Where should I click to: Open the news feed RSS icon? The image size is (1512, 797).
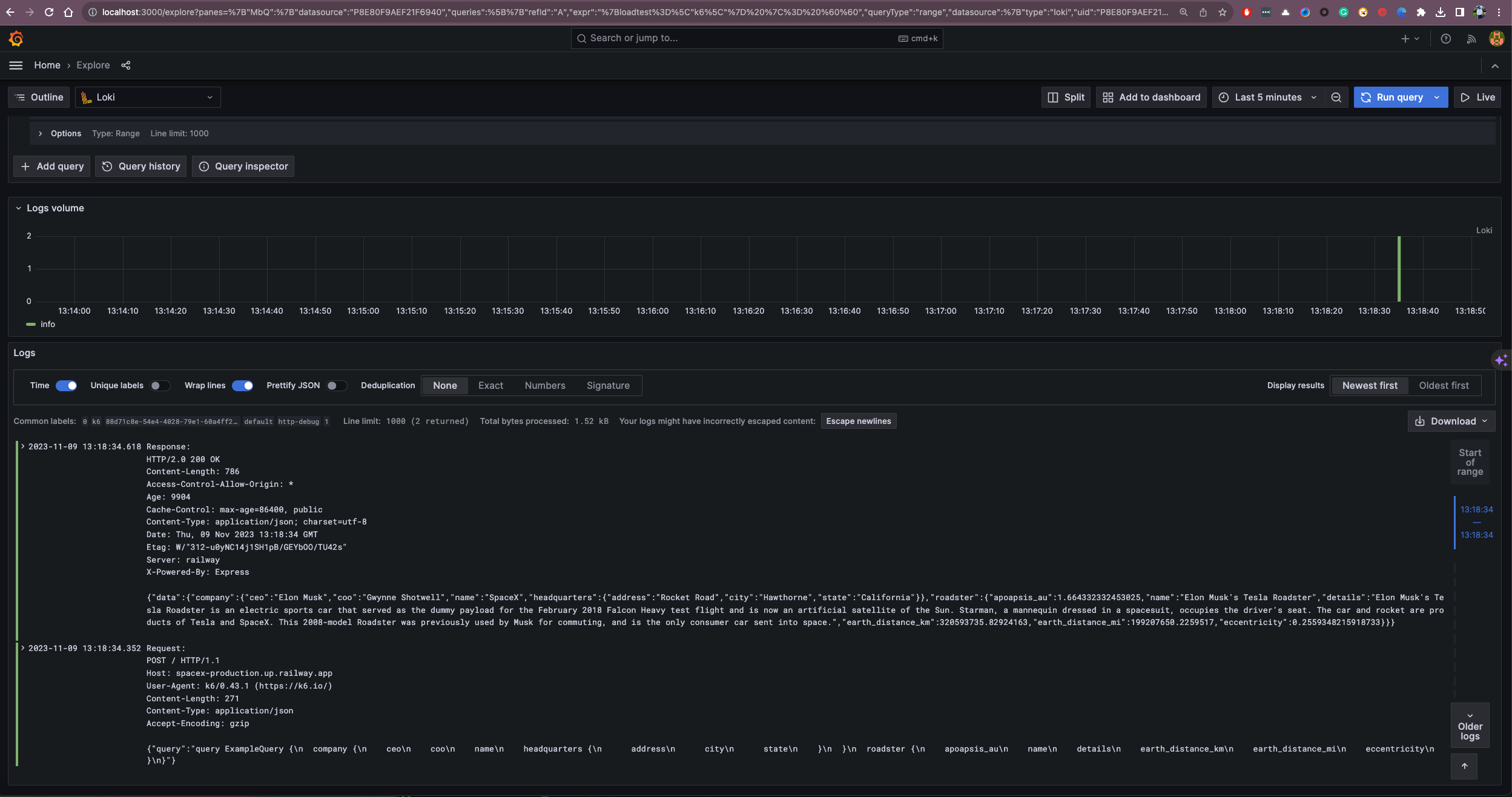click(1471, 39)
